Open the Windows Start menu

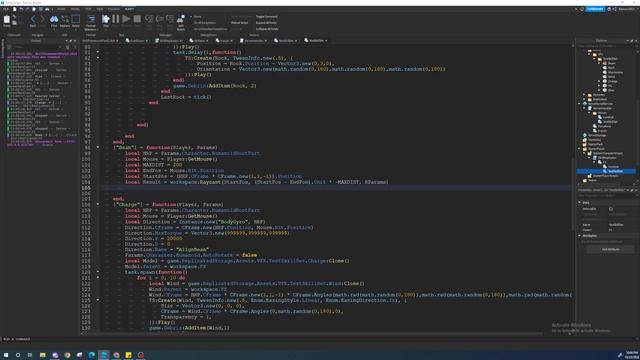pos(6,355)
